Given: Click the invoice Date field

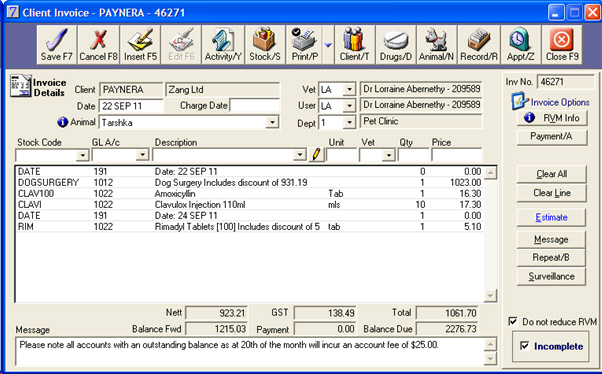Looking at the screenshot, I should pyautogui.click(x=131, y=106).
